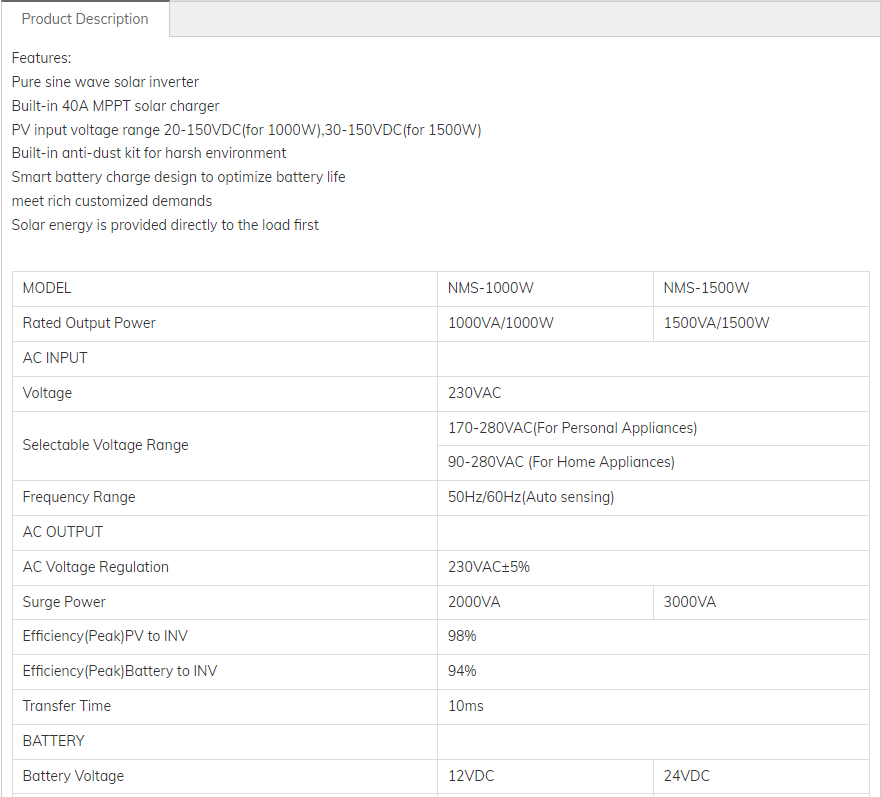Select the 'Transfer Time' row label

[67, 706]
